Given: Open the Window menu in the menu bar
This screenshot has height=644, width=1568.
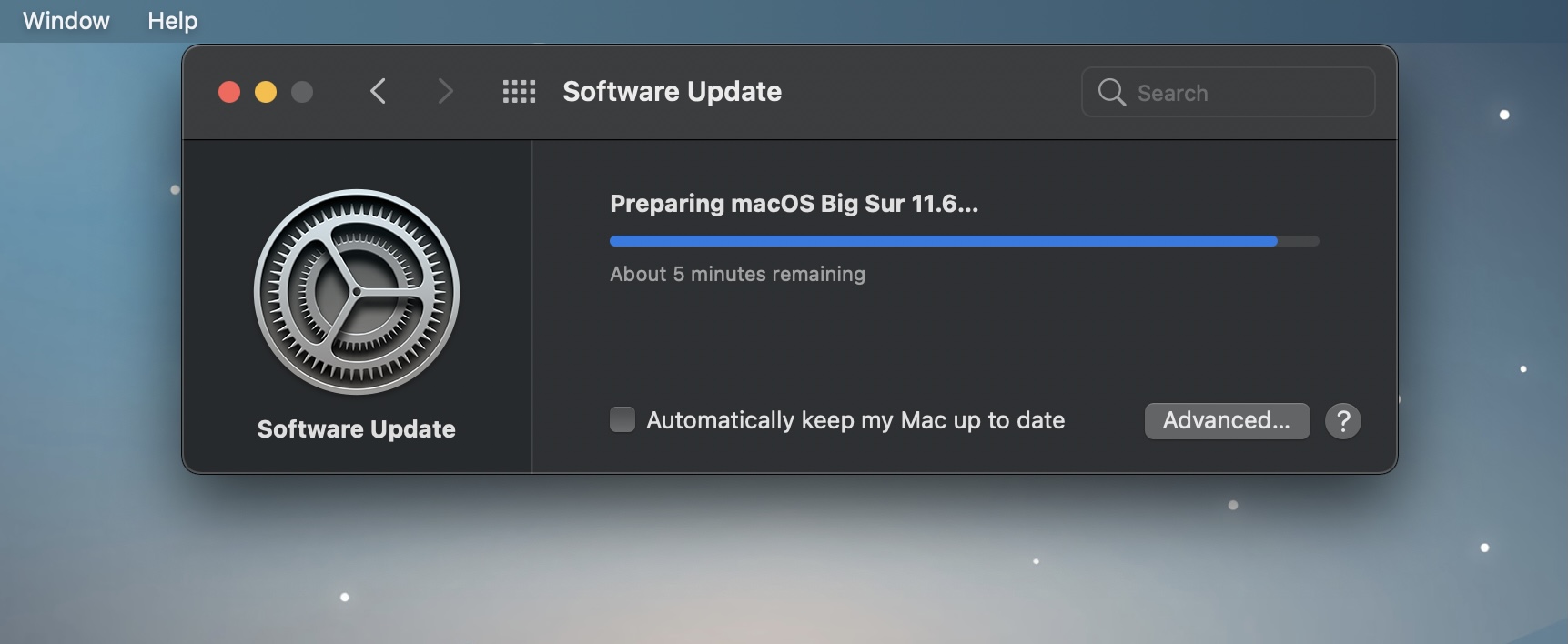Looking at the screenshot, I should [x=66, y=20].
